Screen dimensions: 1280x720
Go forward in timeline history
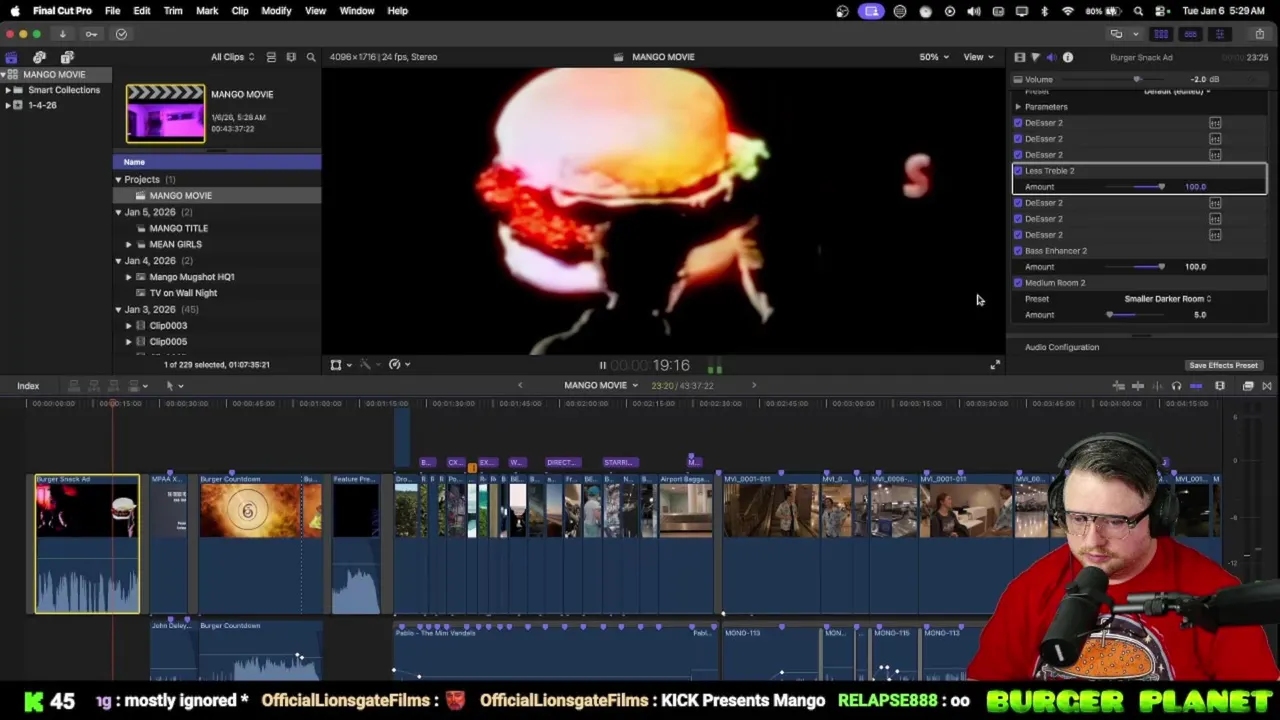pyautogui.click(x=754, y=386)
